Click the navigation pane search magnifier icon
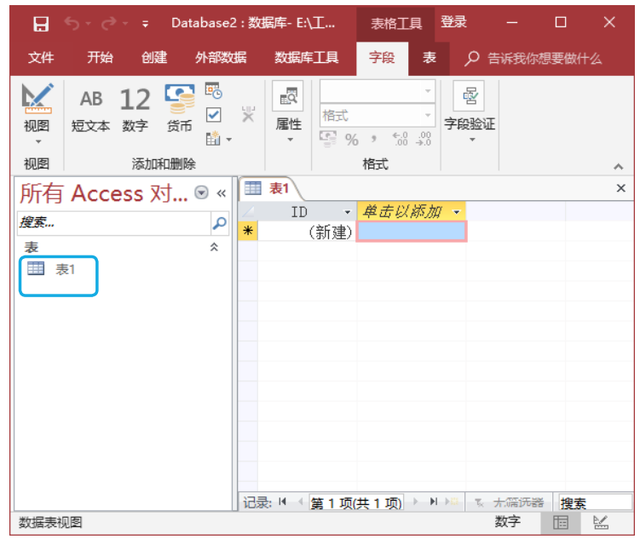The height and width of the screenshot is (539, 640). tap(219, 223)
